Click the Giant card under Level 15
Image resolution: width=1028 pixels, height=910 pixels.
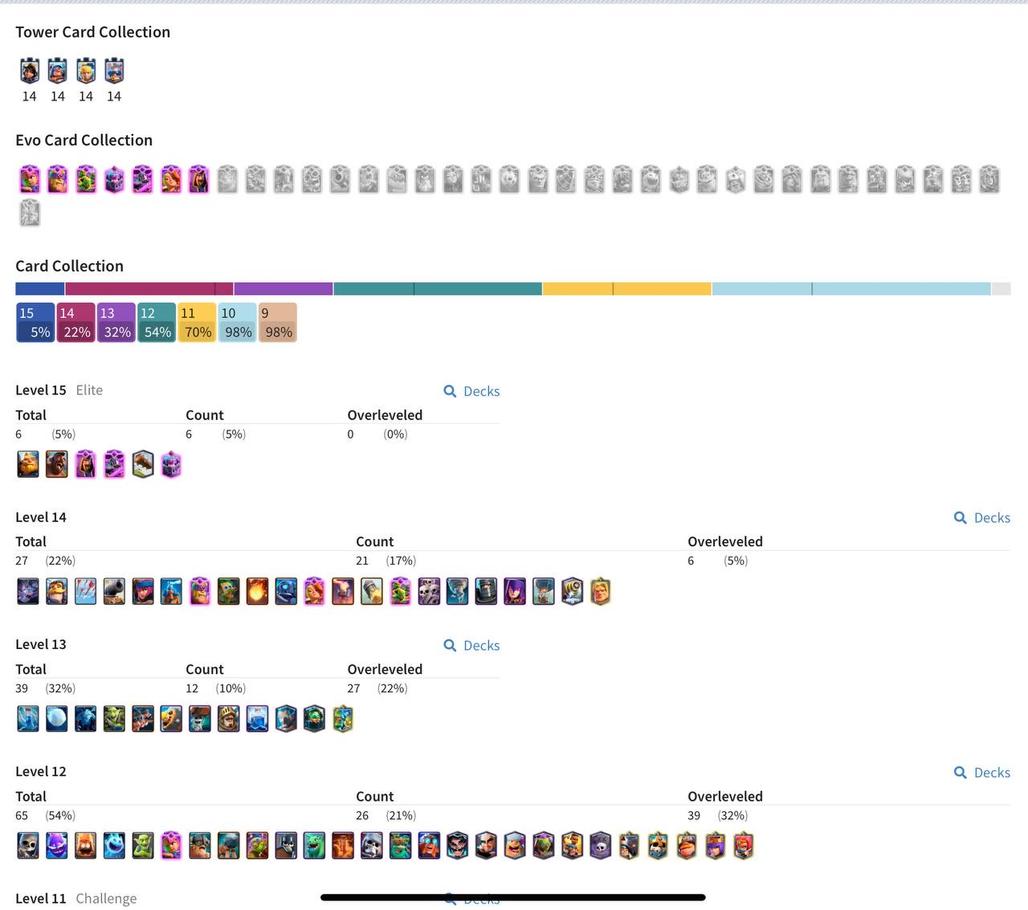pos(28,464)
